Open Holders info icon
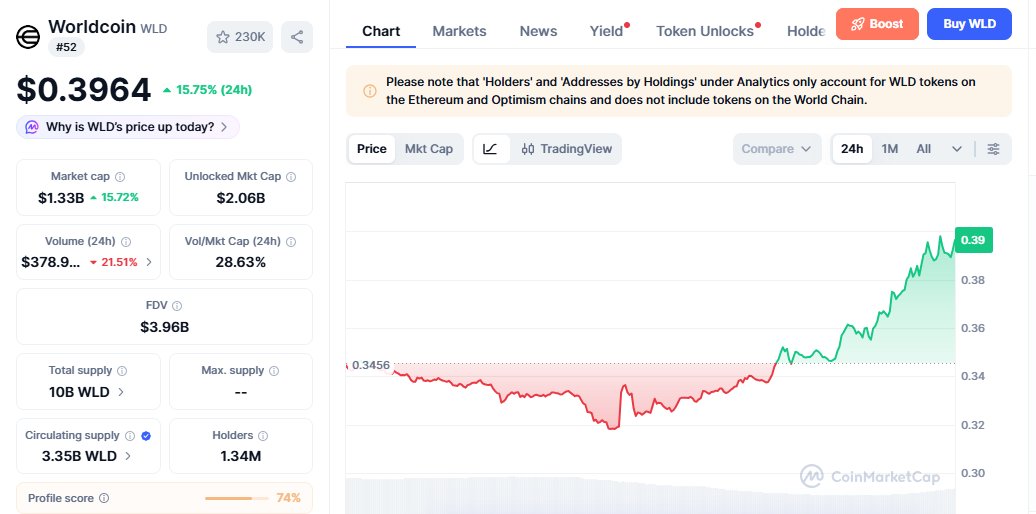1036x514 pixels. (x=263, y=436)
